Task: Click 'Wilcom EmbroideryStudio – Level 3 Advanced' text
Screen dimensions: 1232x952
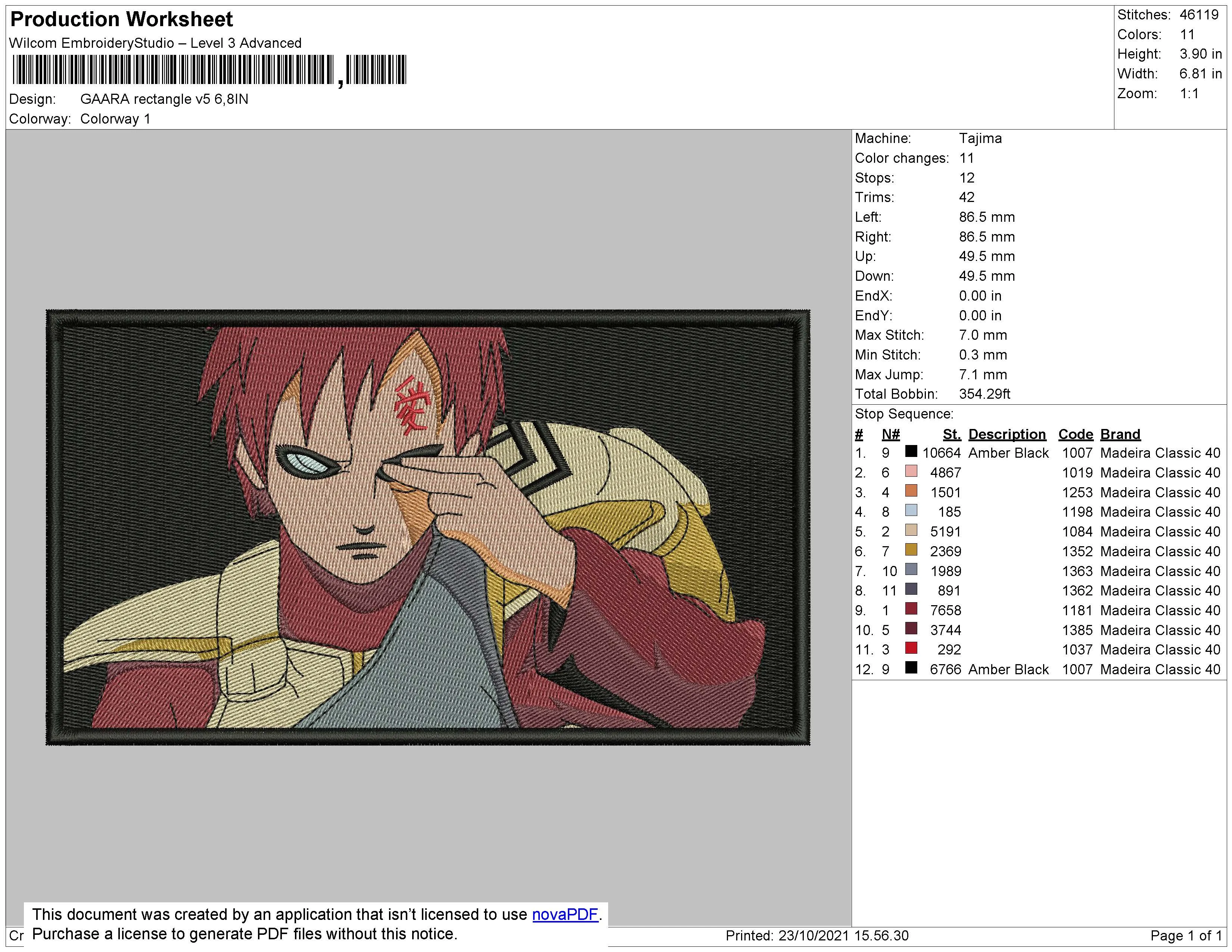Action: click(x=155, y=43)
